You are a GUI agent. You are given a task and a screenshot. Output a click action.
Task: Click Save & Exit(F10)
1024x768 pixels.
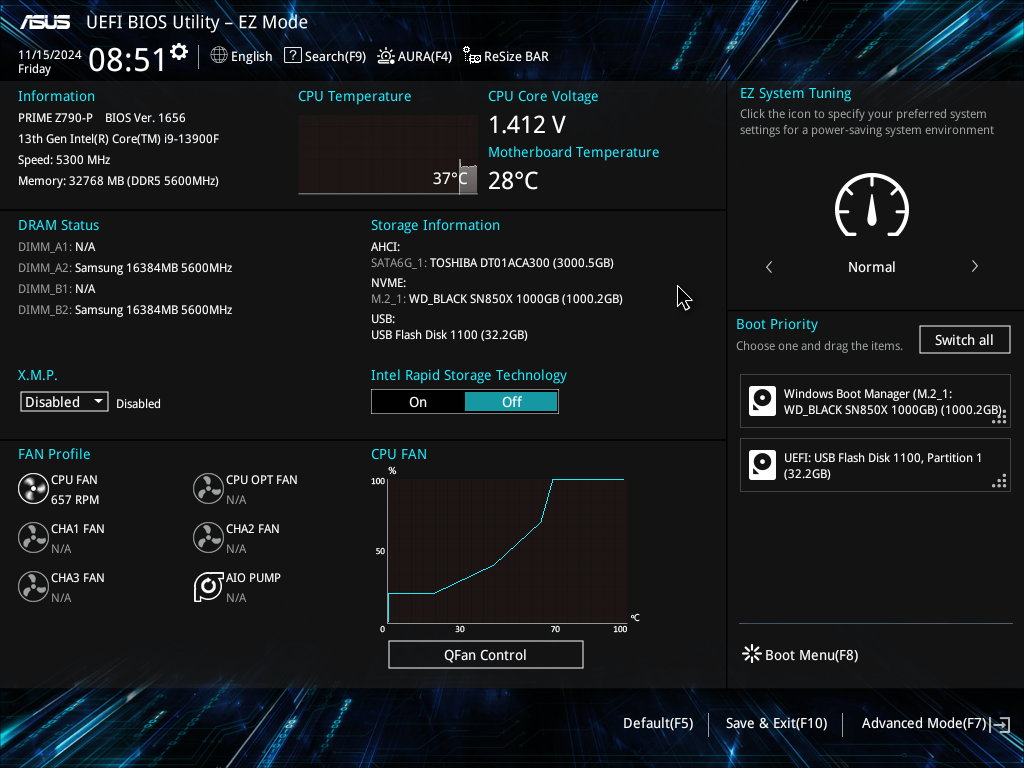776,723
